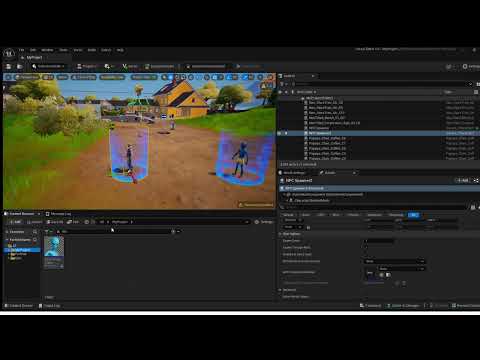This screenshot has height=360, width=480.
Task: Toggle visibility eye for selected NPC Spawner2 row
Action: [x=280, y=133]
